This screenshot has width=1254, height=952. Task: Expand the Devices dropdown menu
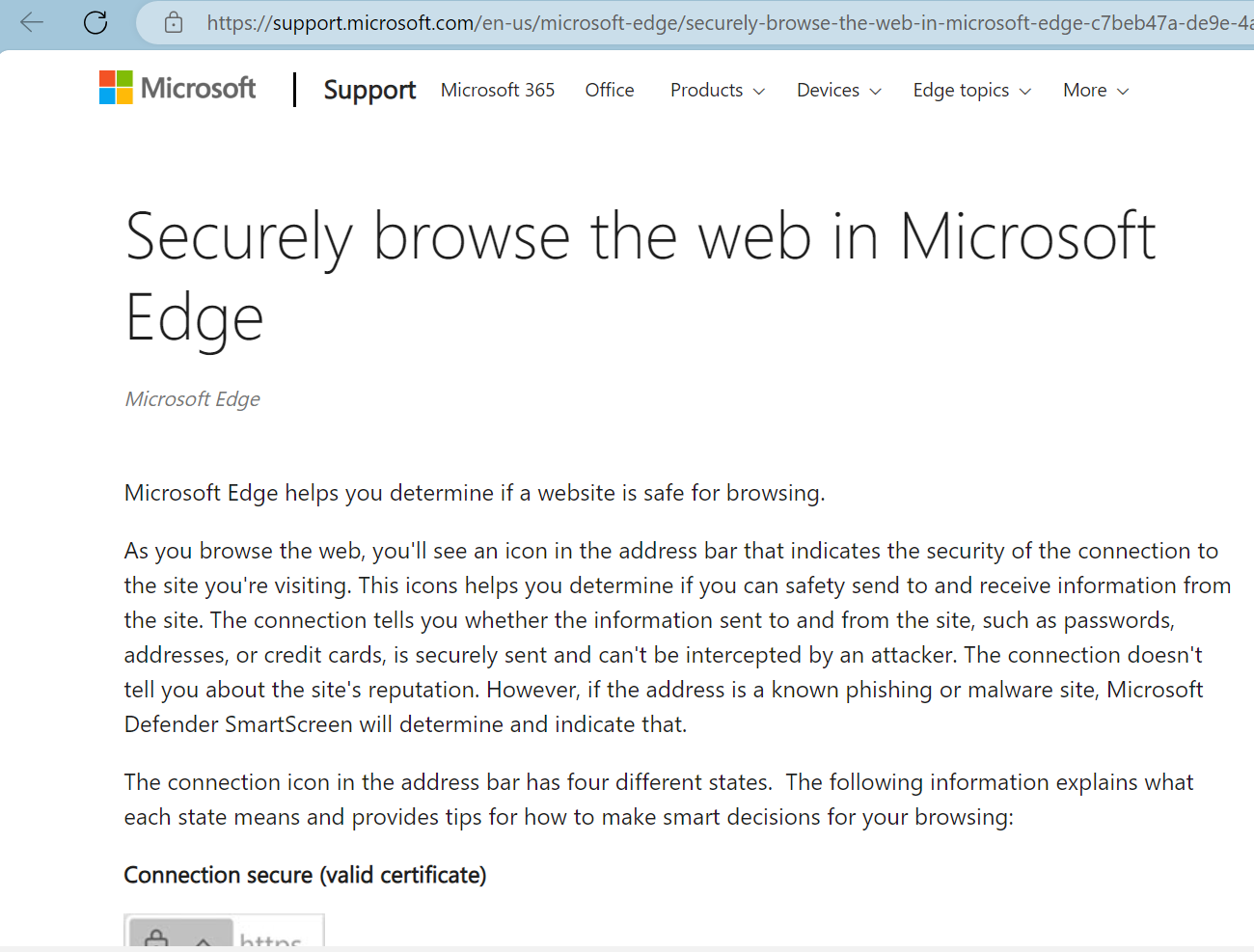coord(838,91)
